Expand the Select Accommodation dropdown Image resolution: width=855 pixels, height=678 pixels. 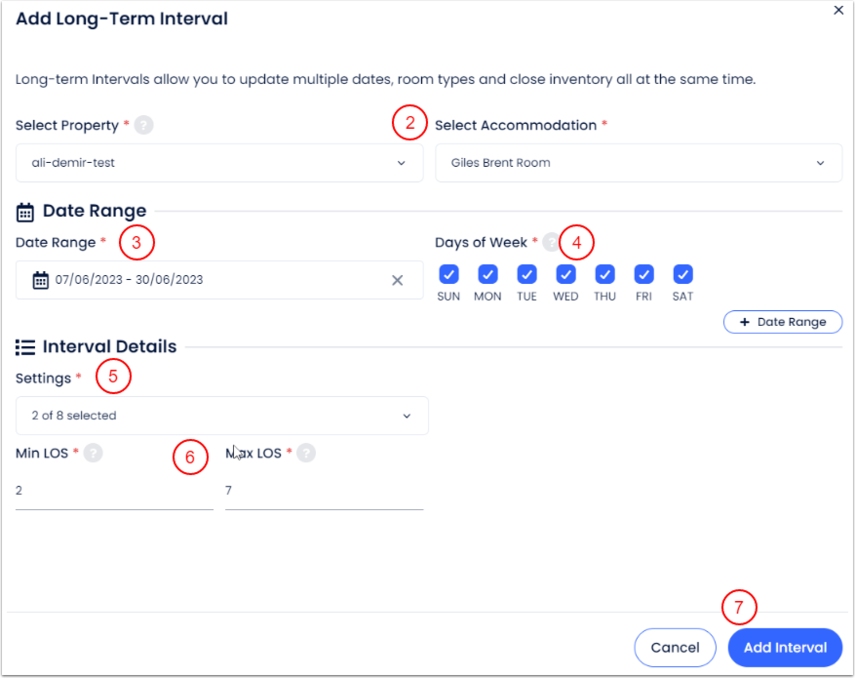tap(638, 163)
